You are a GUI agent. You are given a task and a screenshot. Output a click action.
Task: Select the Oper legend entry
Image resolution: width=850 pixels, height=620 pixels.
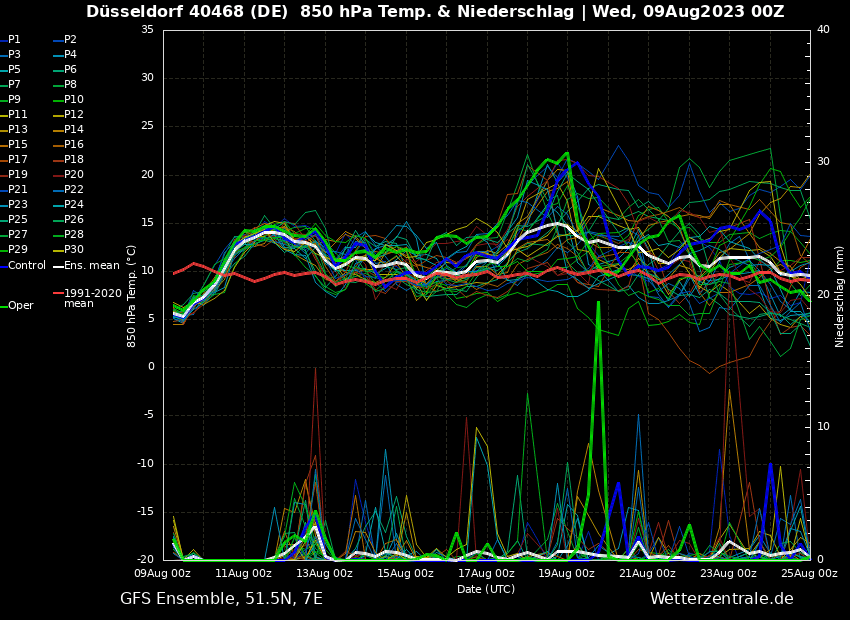click(21, 306)
